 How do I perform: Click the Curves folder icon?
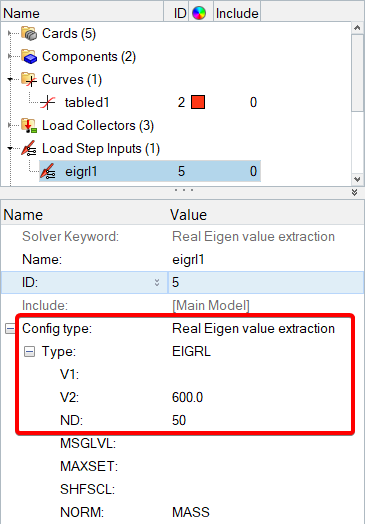point(29,80)
